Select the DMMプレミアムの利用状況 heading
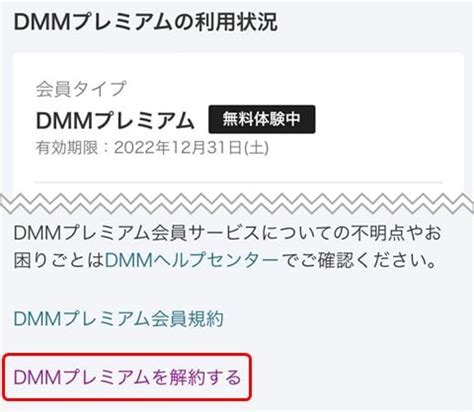The height and width of the screenshot is (412, 474). coord(145,22)
